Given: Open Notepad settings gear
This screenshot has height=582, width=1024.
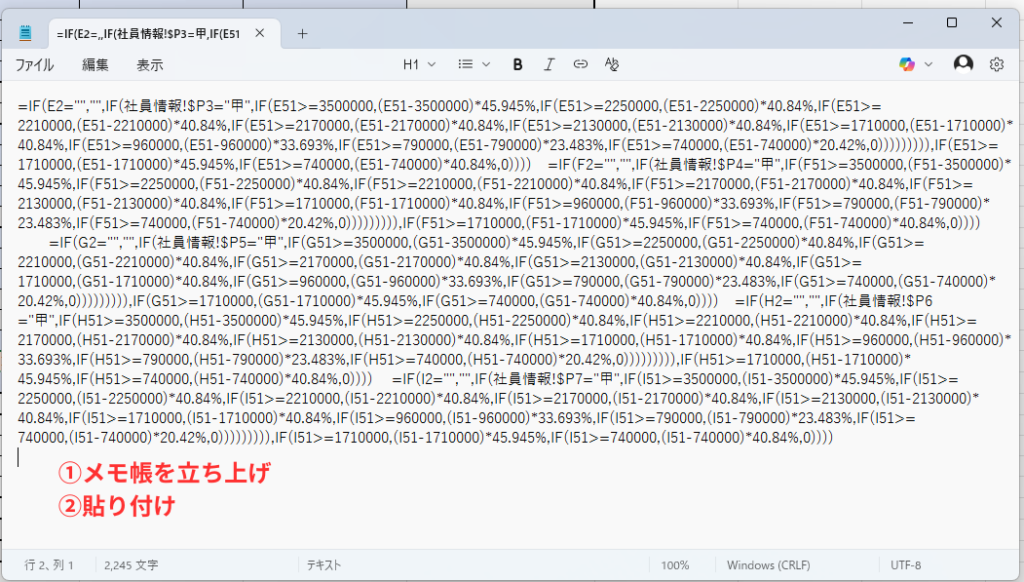Looking at the screenshot, I should coord(996,64).
